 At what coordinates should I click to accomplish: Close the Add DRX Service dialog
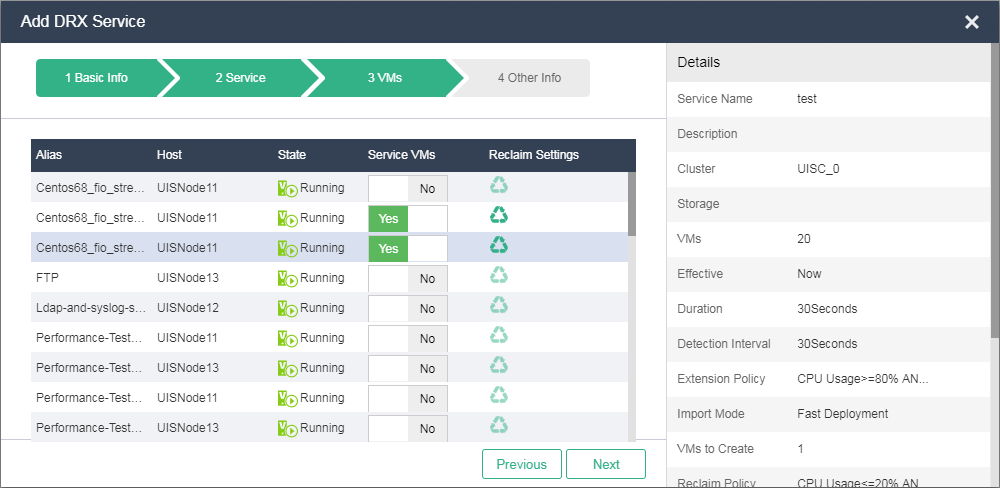(971, 22)
